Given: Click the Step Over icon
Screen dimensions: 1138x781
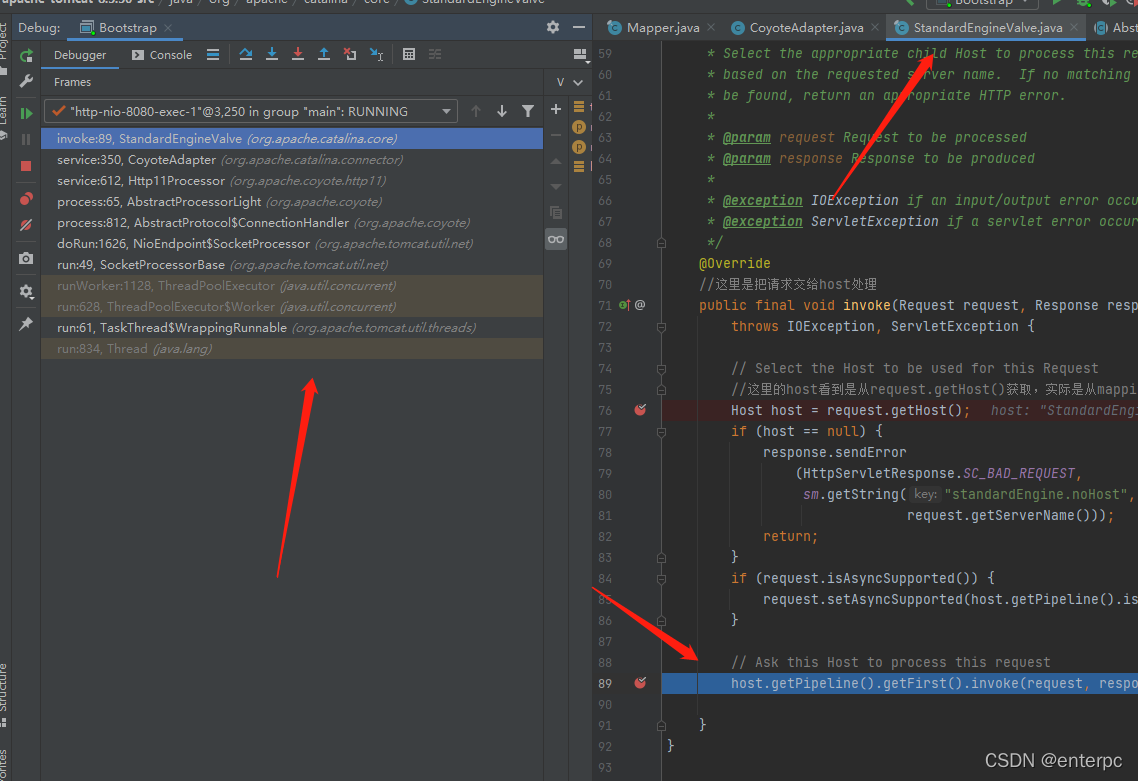Looking at the screenshot, I should [245, 54].
